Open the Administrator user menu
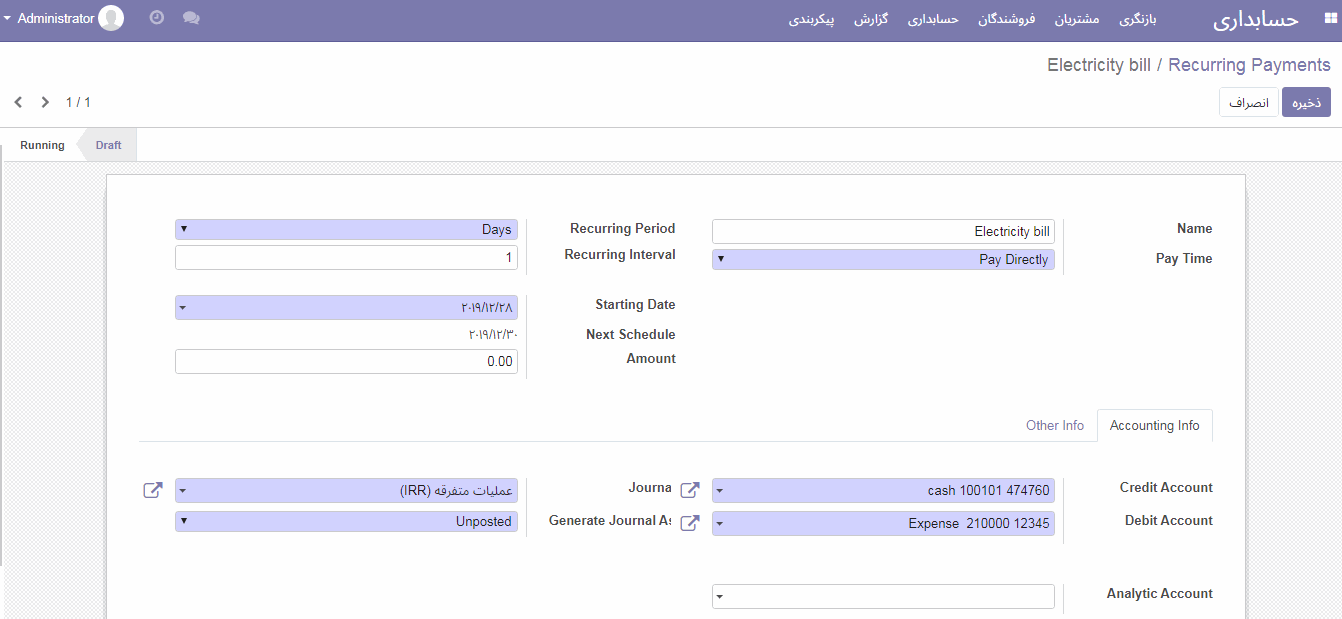 (63, 18)
